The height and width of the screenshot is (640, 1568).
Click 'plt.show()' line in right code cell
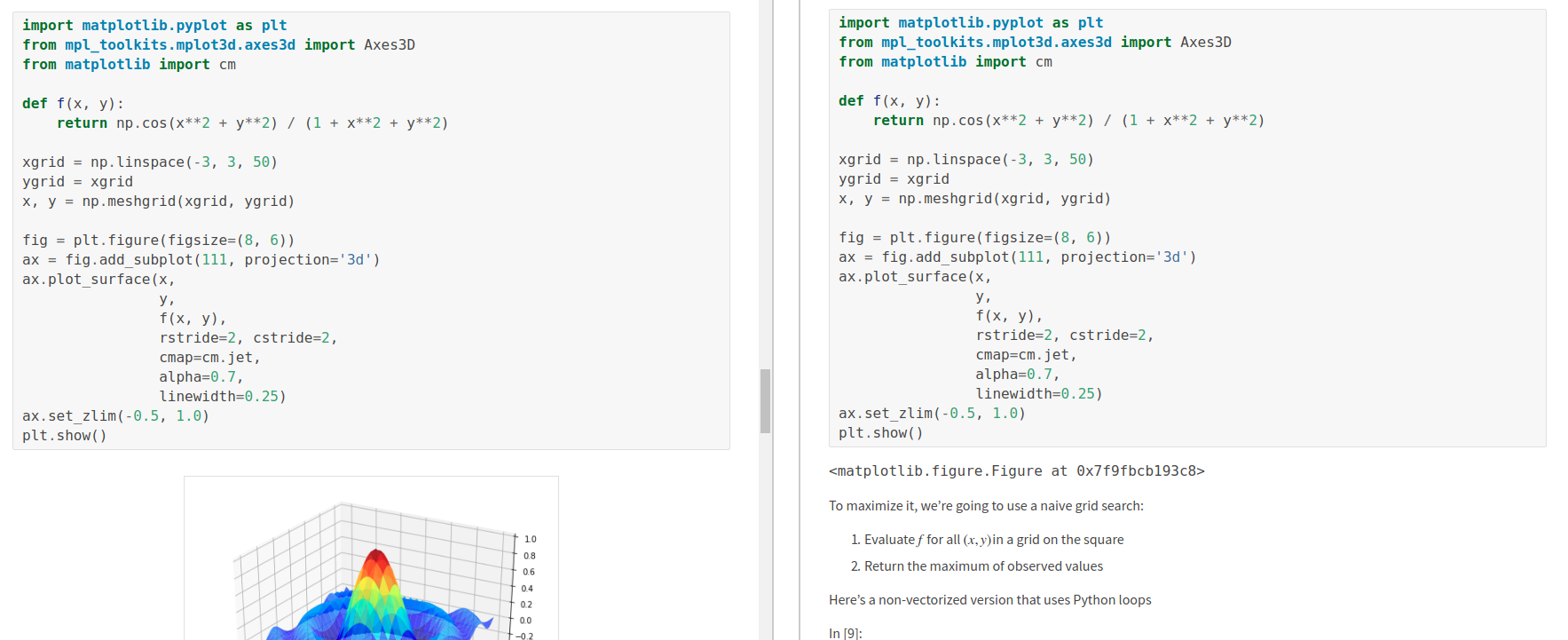(x=880, y=433)
